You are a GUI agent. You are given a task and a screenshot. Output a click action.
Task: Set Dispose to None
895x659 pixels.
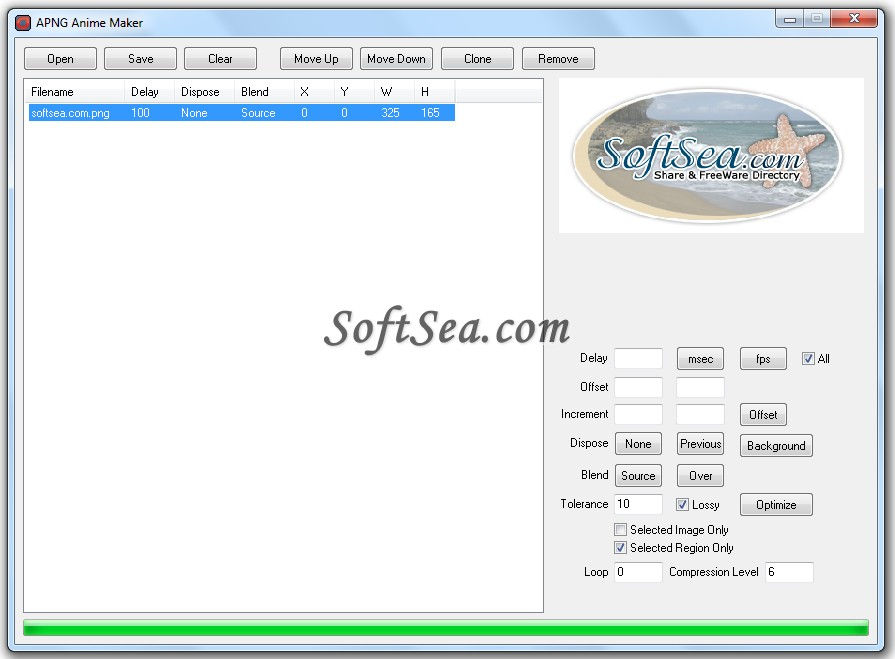click(x=638, y=444)
